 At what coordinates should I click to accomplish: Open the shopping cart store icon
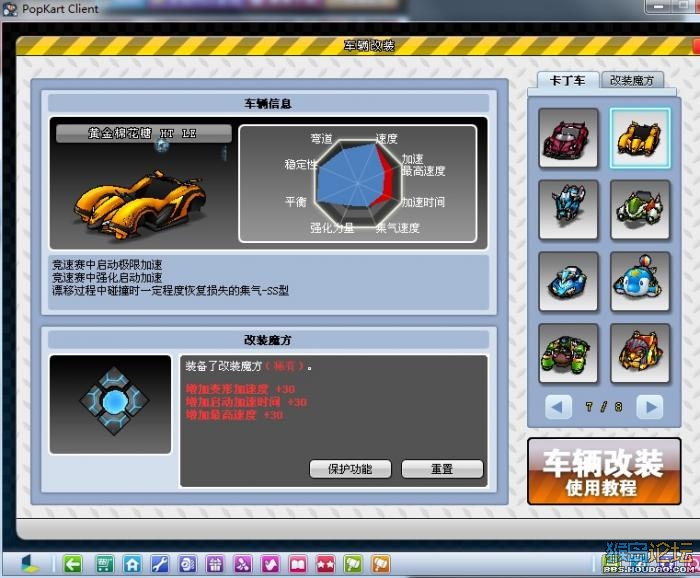(104, 565)
